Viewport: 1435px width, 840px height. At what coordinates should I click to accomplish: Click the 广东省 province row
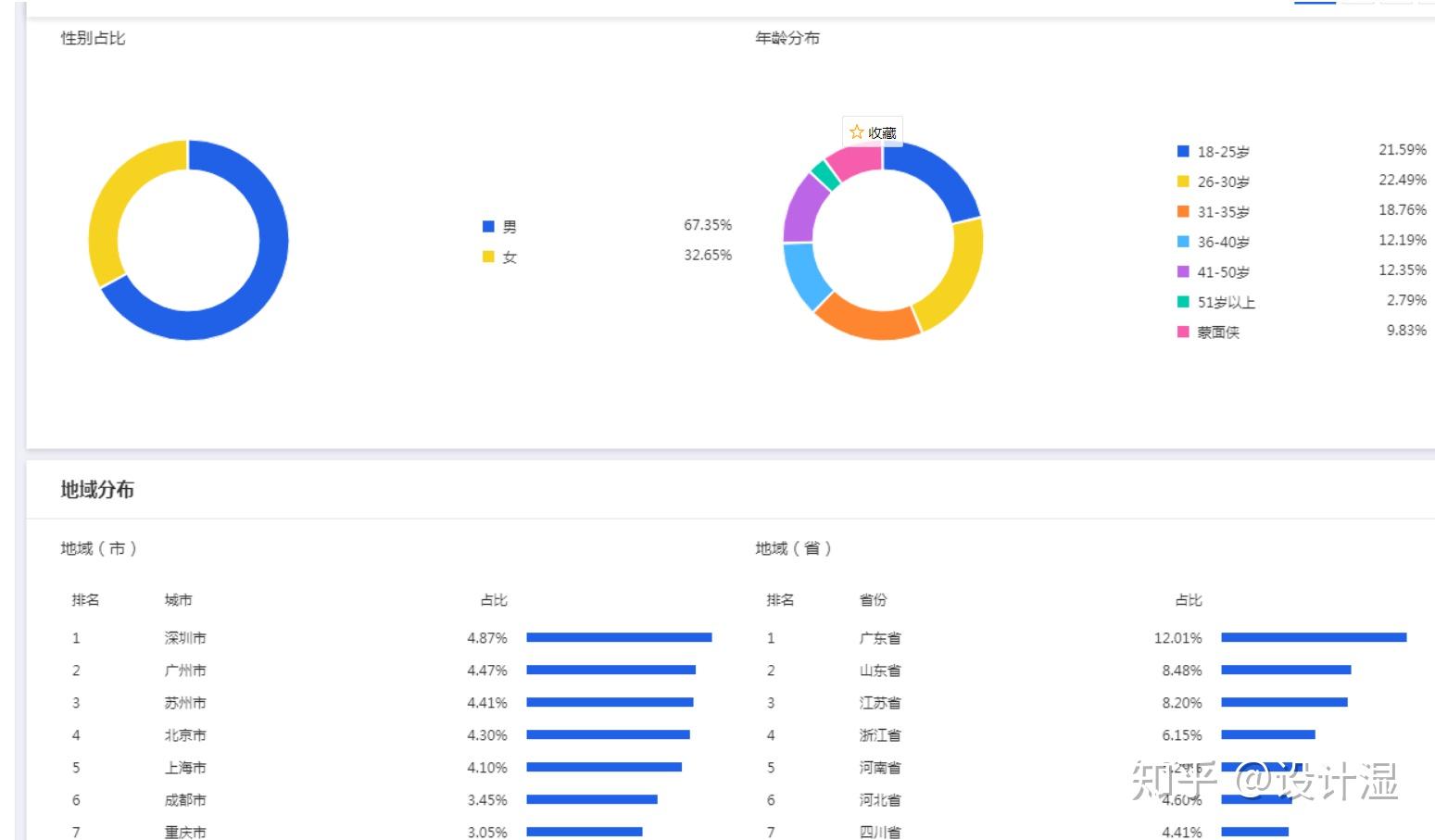1086,638
